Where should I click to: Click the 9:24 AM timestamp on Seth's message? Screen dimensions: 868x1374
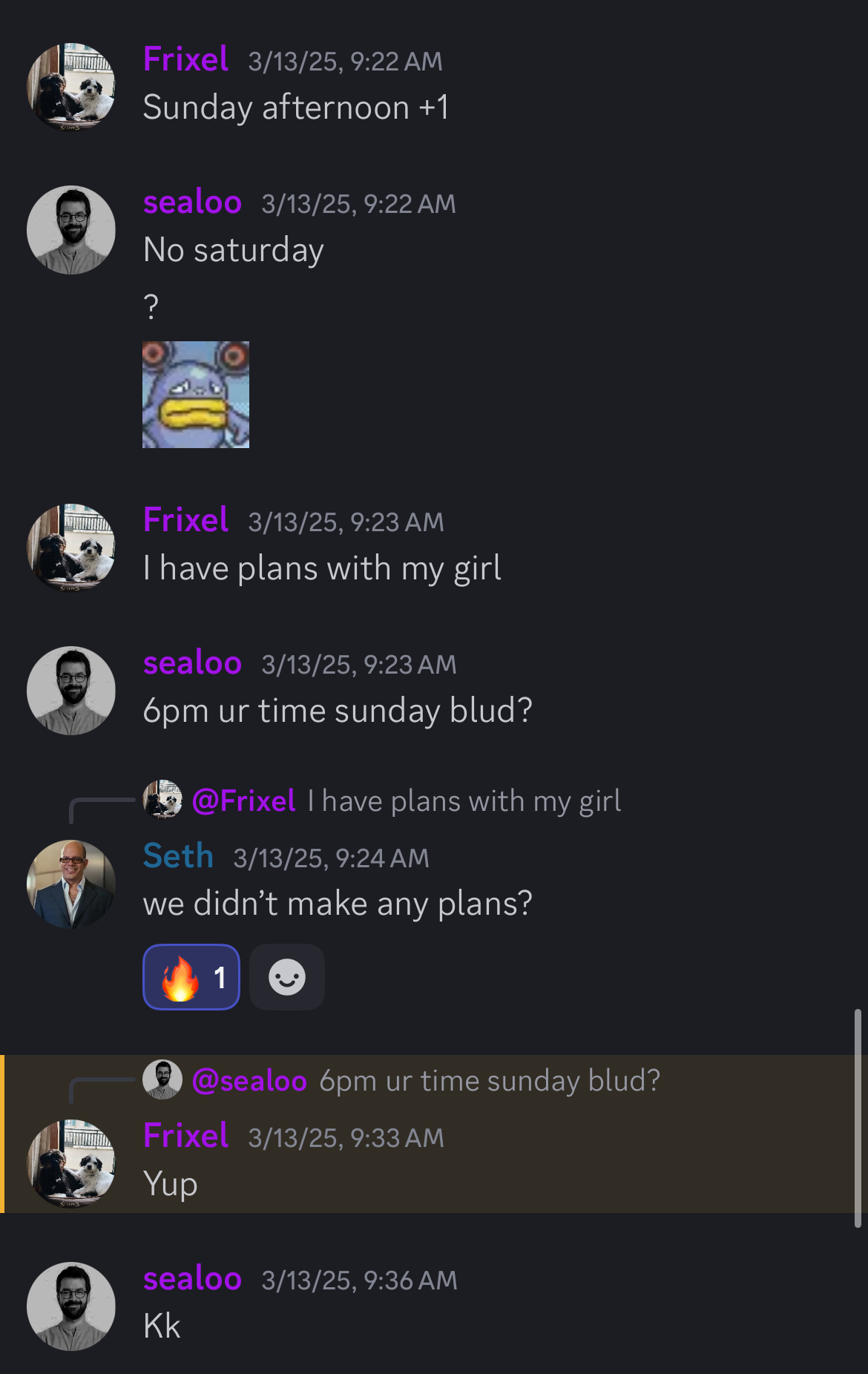[x=331, y=858]
